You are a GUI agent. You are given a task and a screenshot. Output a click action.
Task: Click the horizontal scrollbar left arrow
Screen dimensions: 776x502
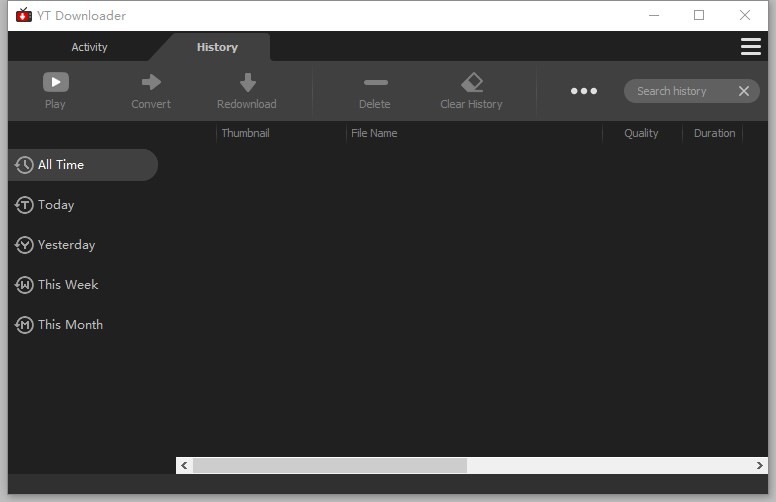pyautogui.click(x=184, y=466)
